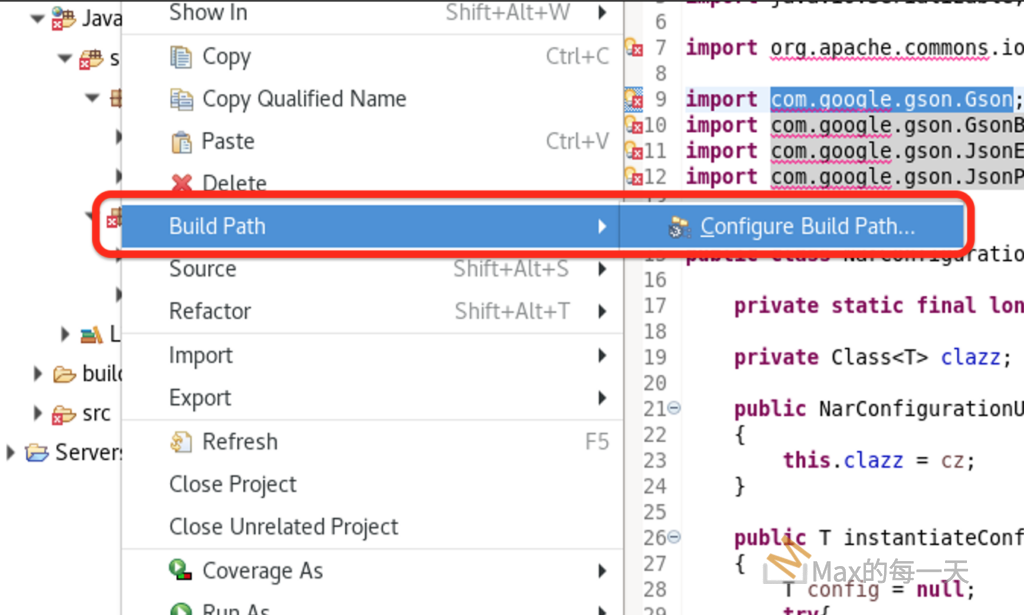Viewport: 1024px width, 615px height.
Task: Choose Close Unrelated Project entry
Action: click(x=284, y=527)
